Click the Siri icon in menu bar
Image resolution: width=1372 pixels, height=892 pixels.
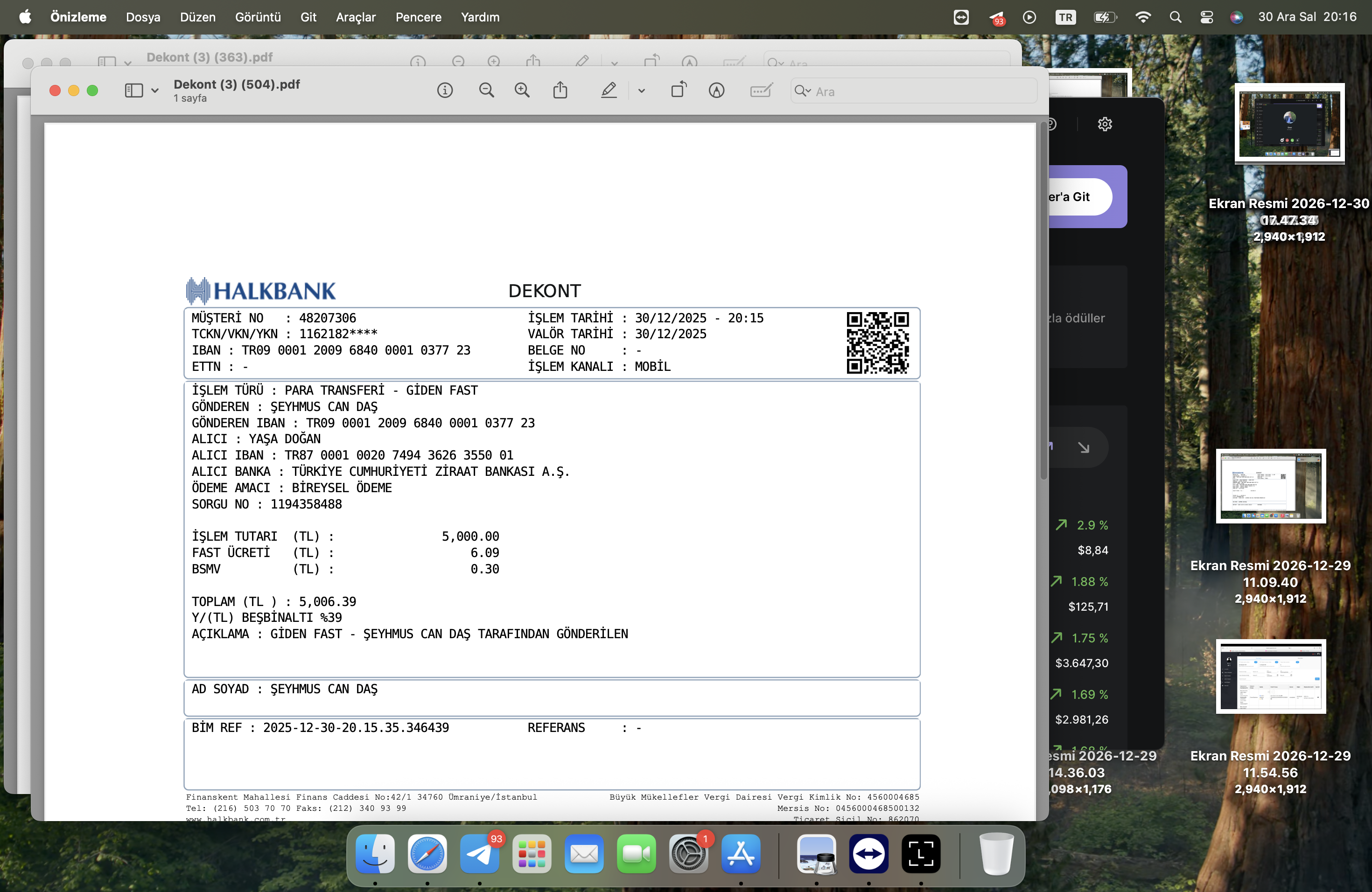coord(1236,17)
